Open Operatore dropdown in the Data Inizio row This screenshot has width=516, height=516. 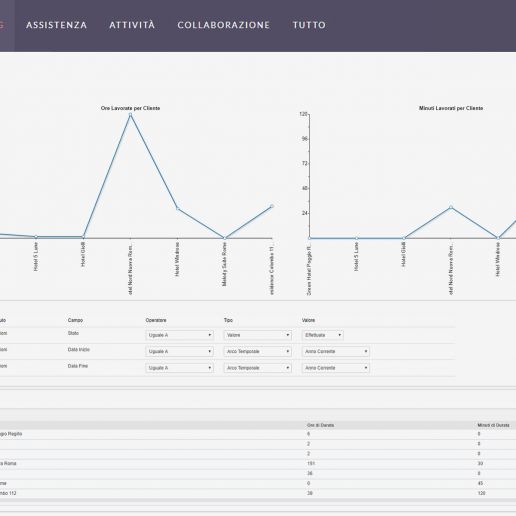(x=180, y=351)
